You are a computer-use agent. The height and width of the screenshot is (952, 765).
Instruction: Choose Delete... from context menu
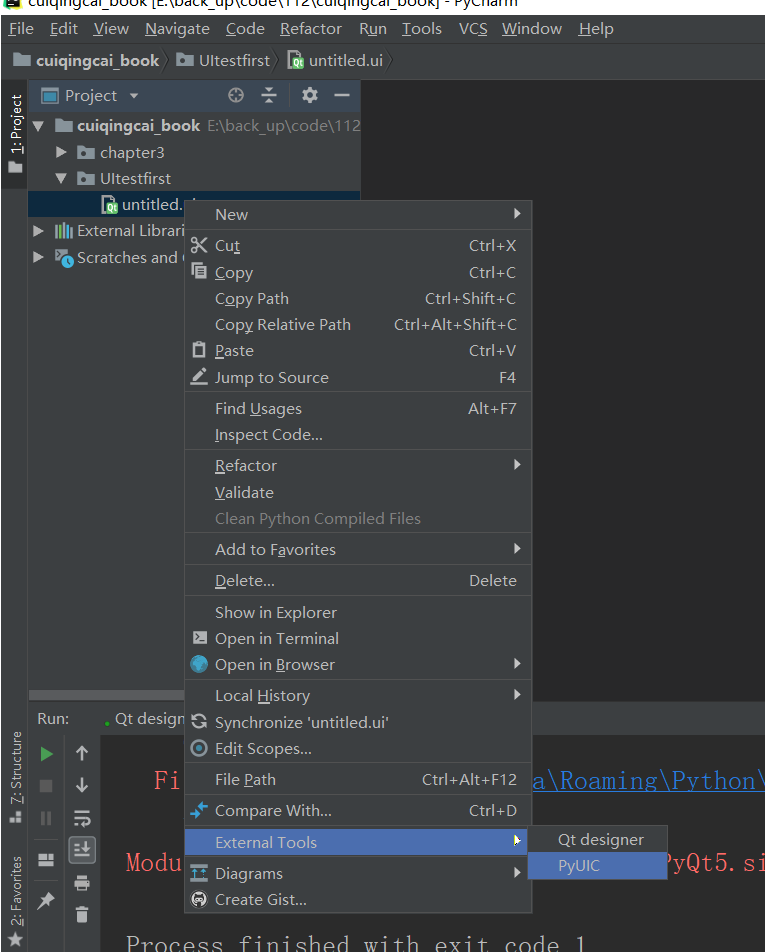coord(358,580)
